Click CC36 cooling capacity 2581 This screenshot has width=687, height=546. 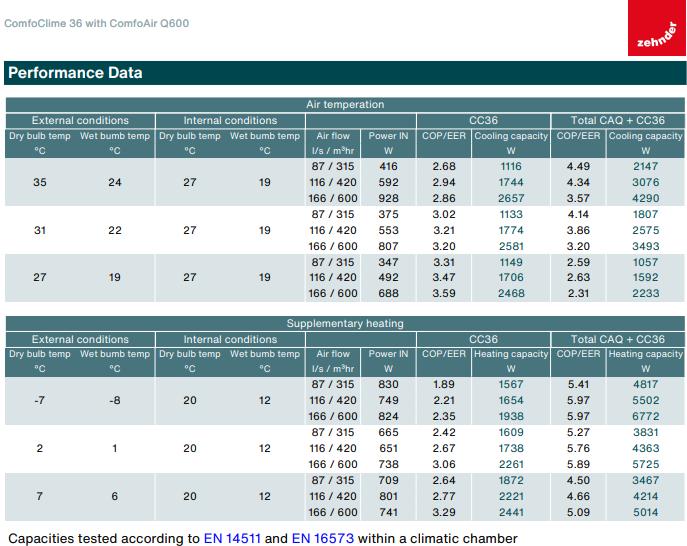(x=511, y=246)
